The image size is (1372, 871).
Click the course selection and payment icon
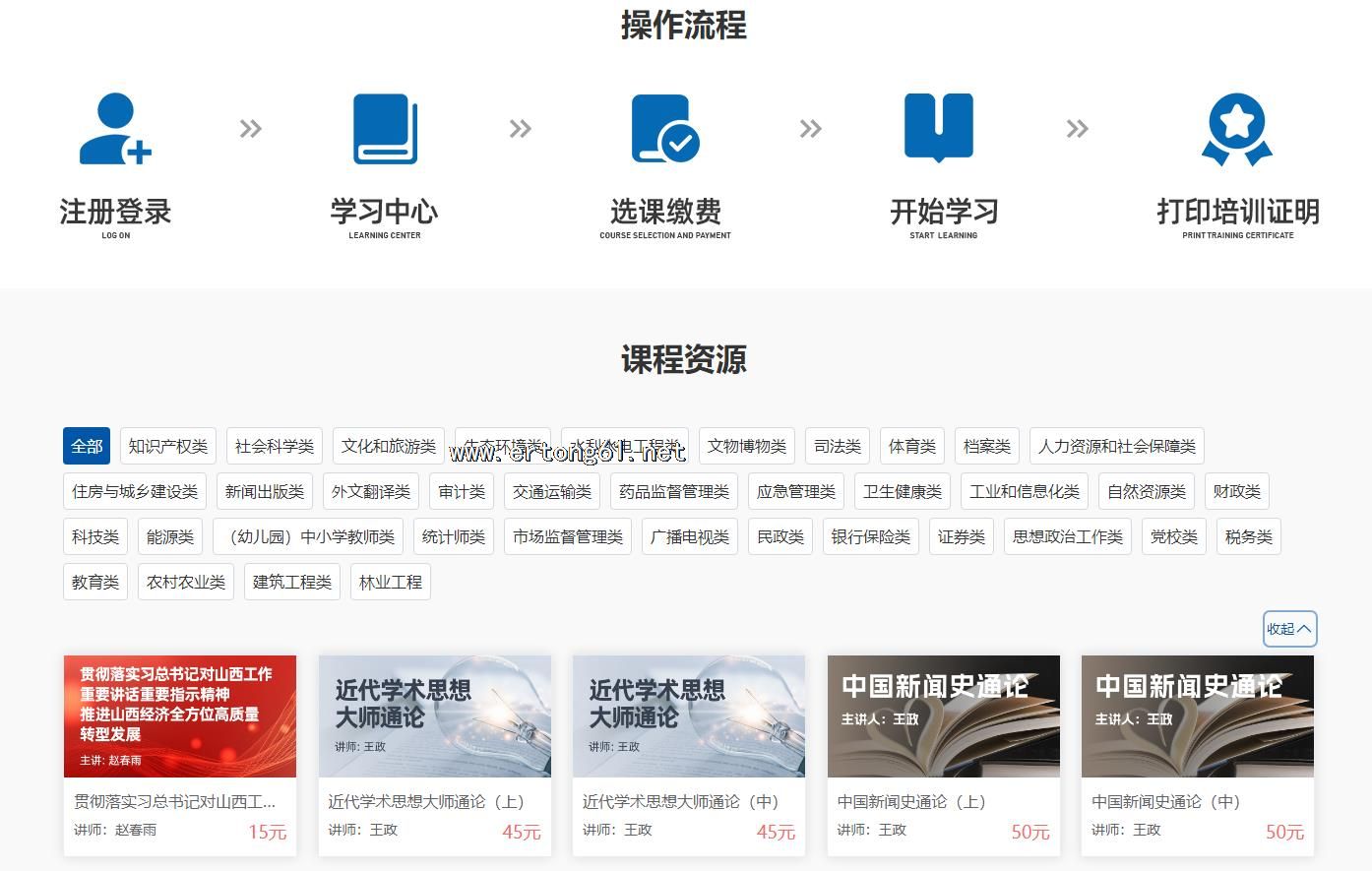click(664, 129)
